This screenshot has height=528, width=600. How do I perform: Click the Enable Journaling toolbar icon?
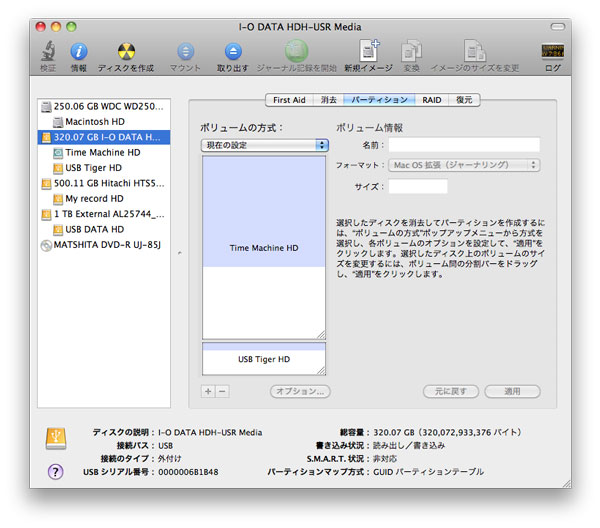[297, 51]
